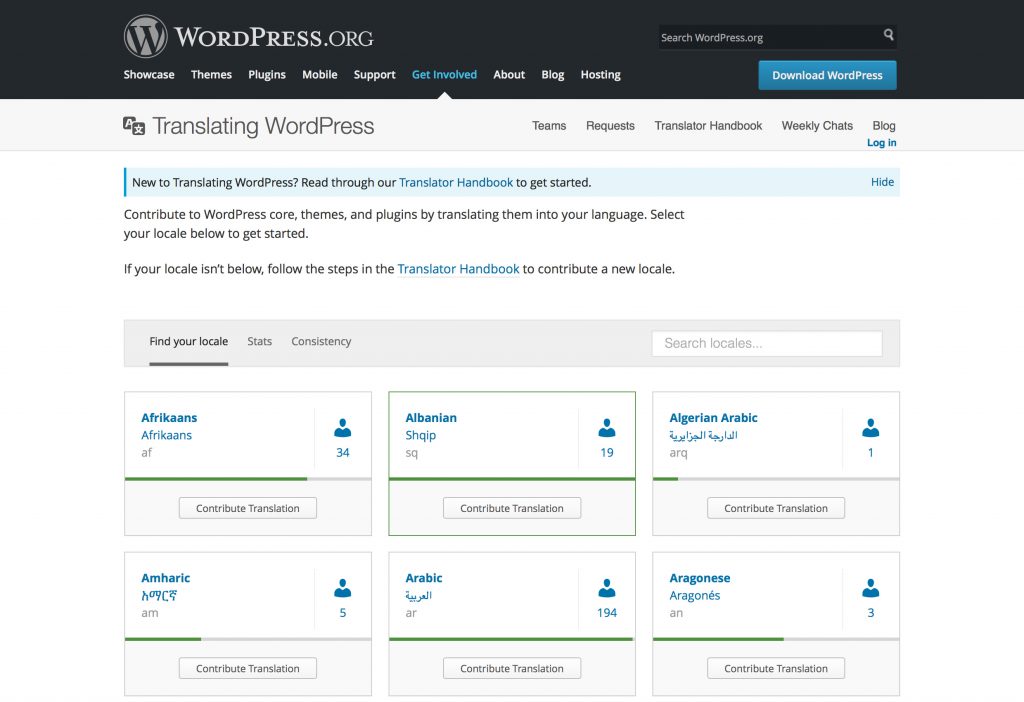Screen dimensions: 1024x702
Task: Open the Mobile menu item
Action: (x=319, y=74)
